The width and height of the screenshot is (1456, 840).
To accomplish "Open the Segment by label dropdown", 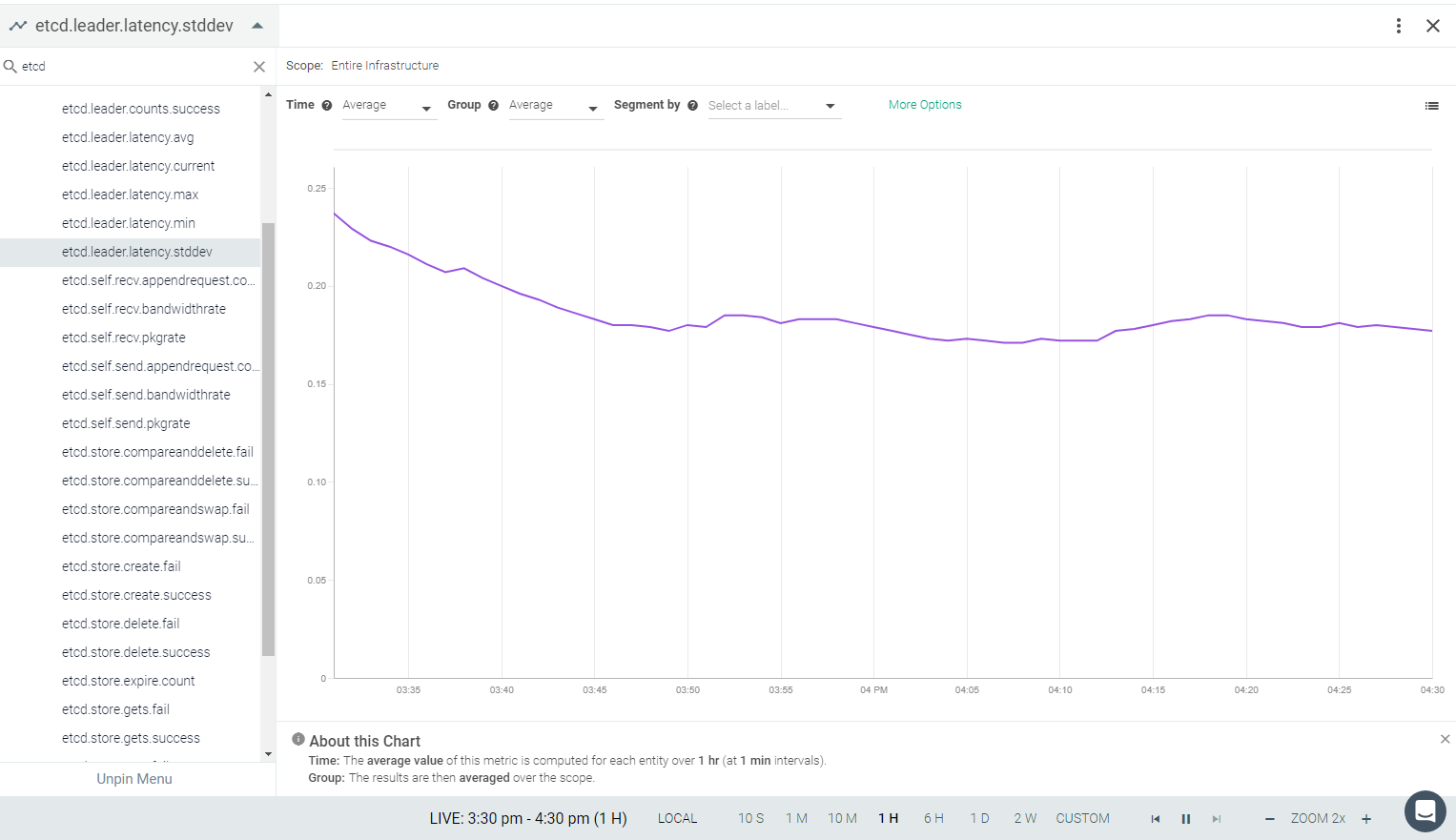I will click(773, 106).
